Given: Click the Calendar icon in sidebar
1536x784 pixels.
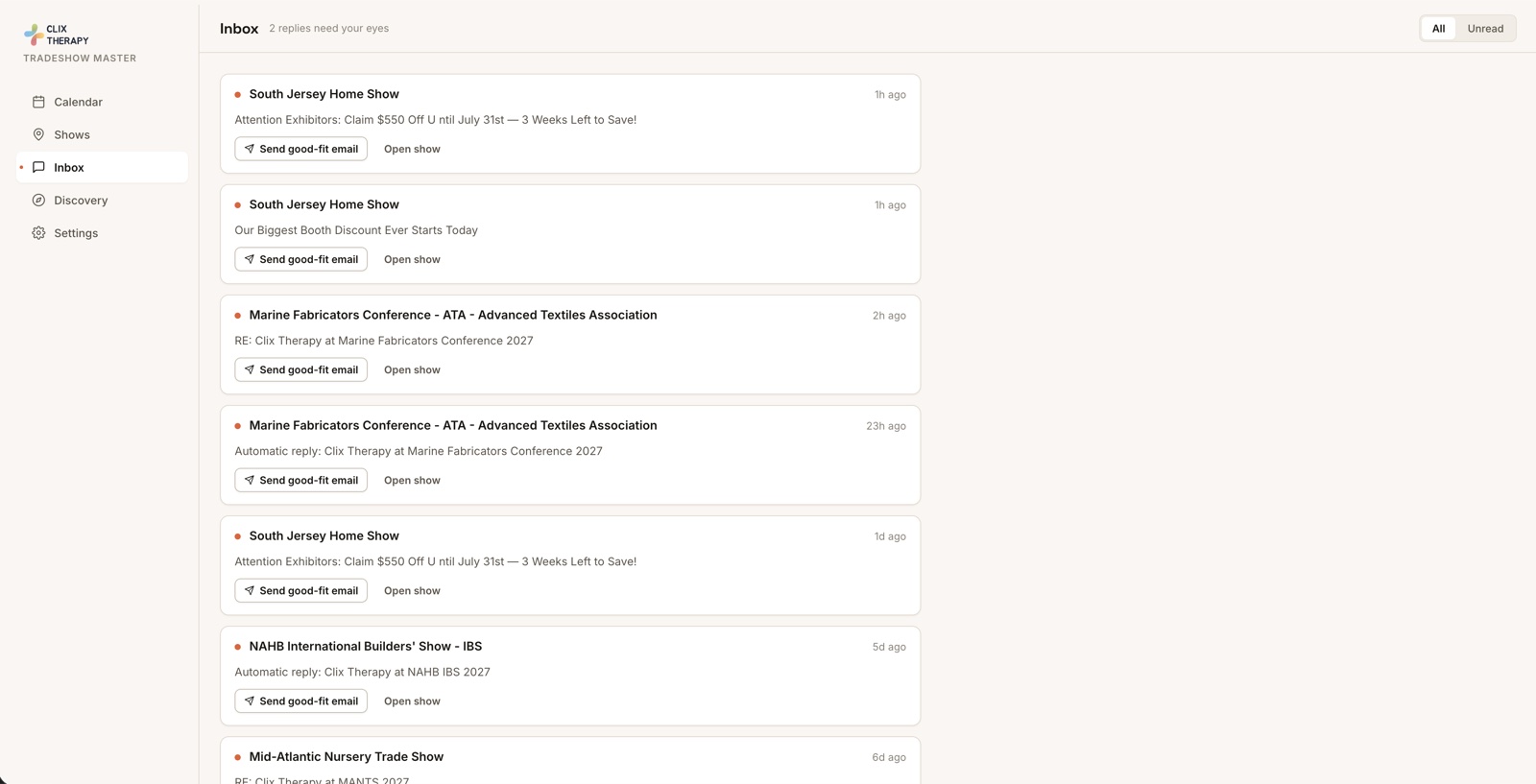Looking at the screenshot, I should pos(38,102).
